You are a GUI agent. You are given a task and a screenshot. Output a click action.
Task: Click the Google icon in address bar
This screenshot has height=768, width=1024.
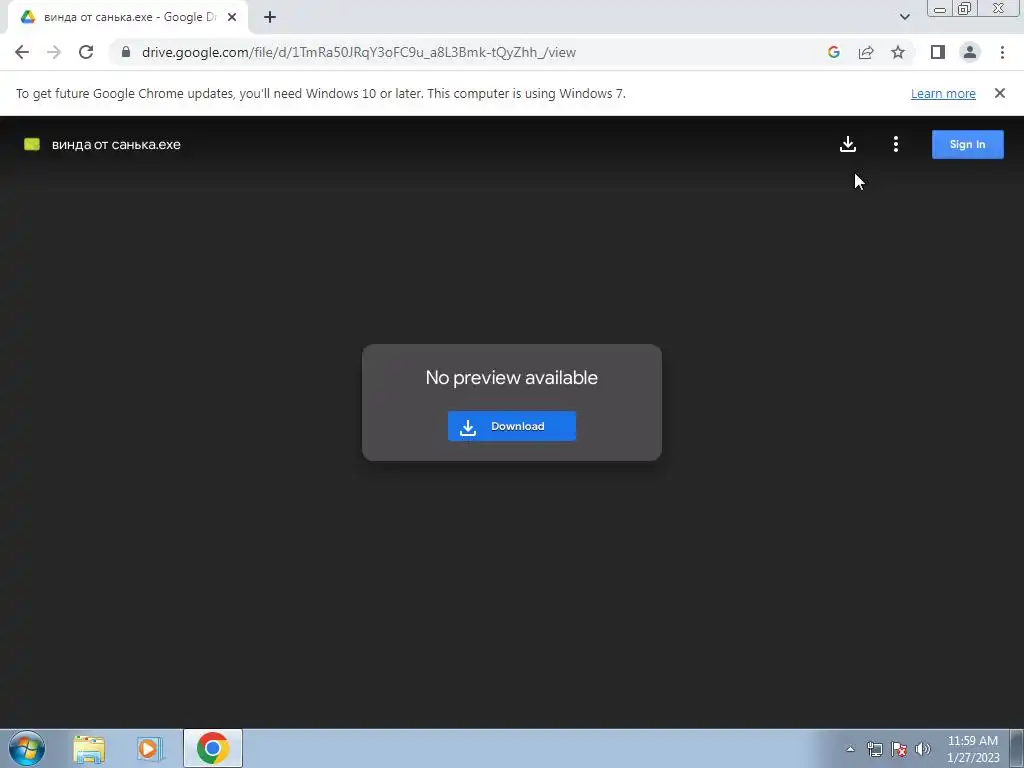(x=833, y=52)
